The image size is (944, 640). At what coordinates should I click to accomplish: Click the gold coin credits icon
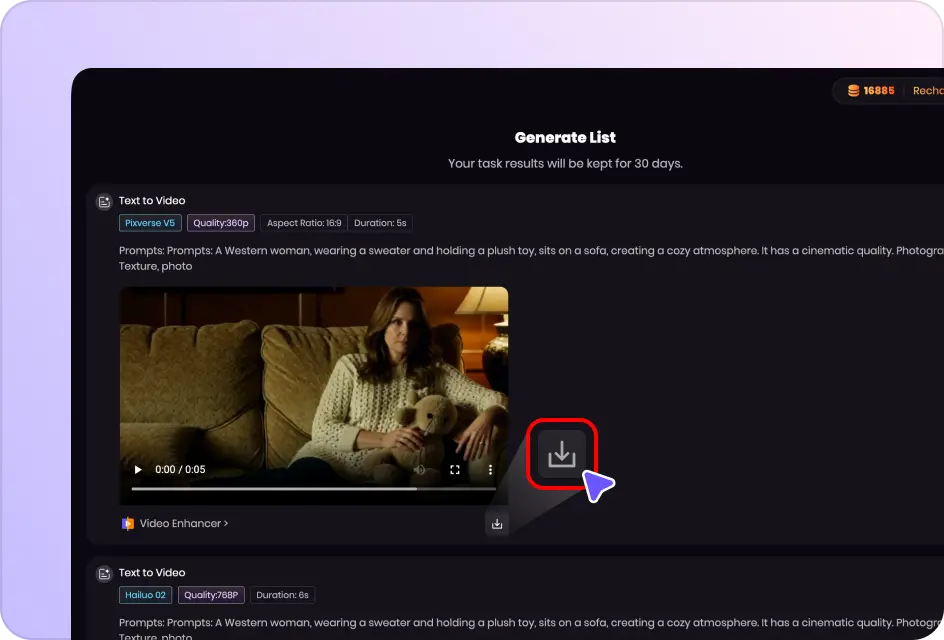(x=853, y=91)
